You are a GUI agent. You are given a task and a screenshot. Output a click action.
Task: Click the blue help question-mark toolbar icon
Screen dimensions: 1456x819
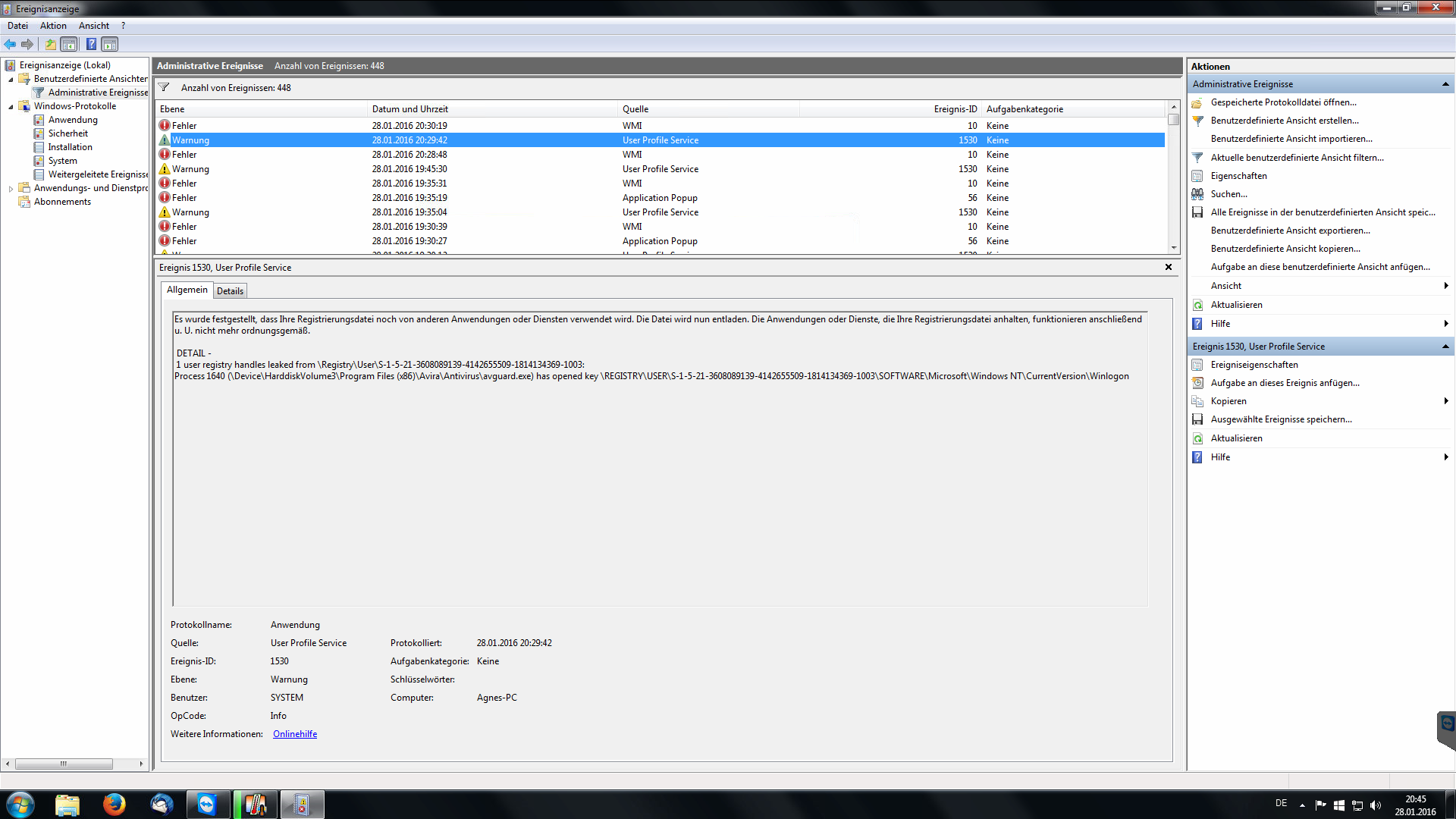91,44
